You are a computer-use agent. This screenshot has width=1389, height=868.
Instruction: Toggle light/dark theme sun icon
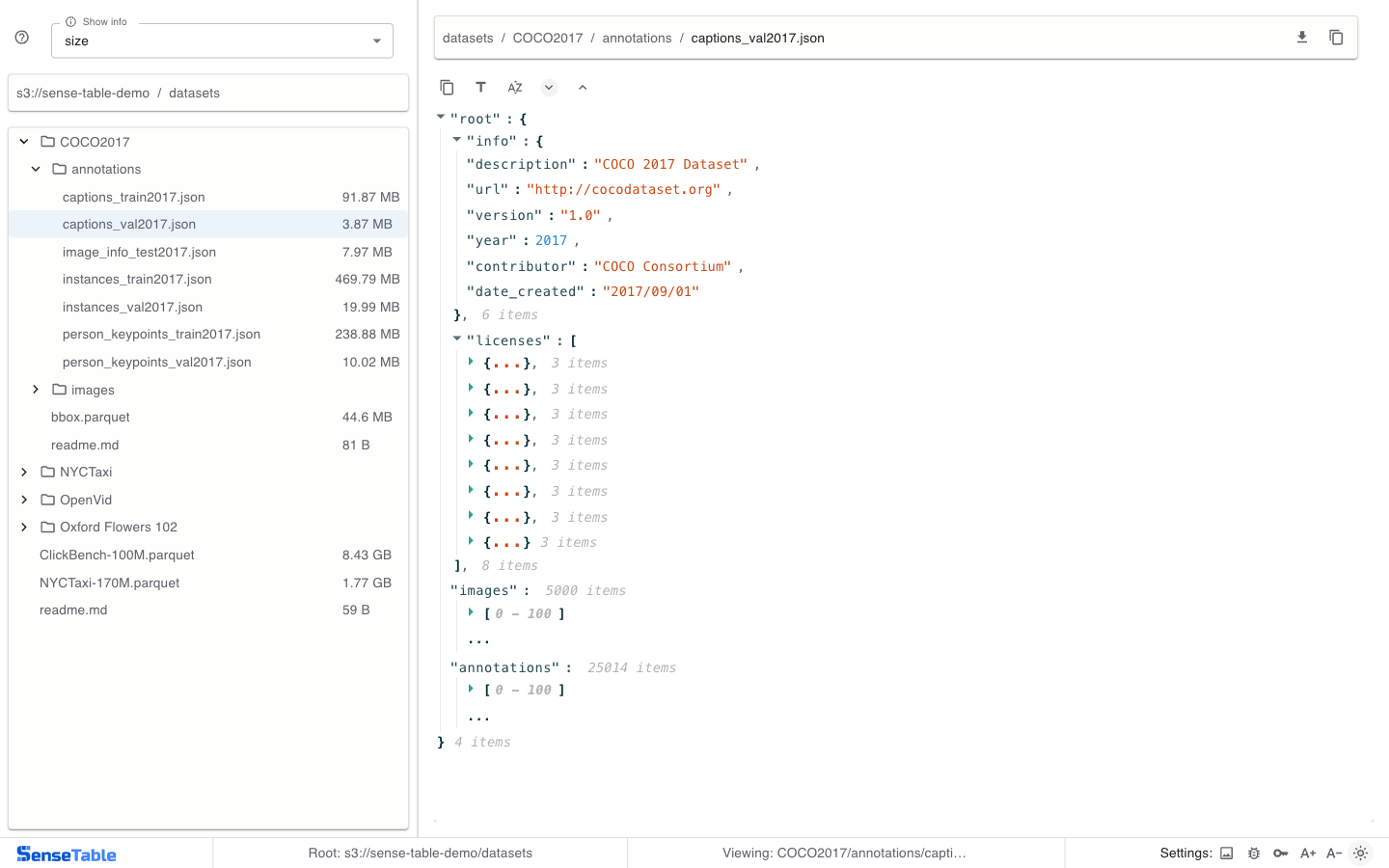(1361, 854)
